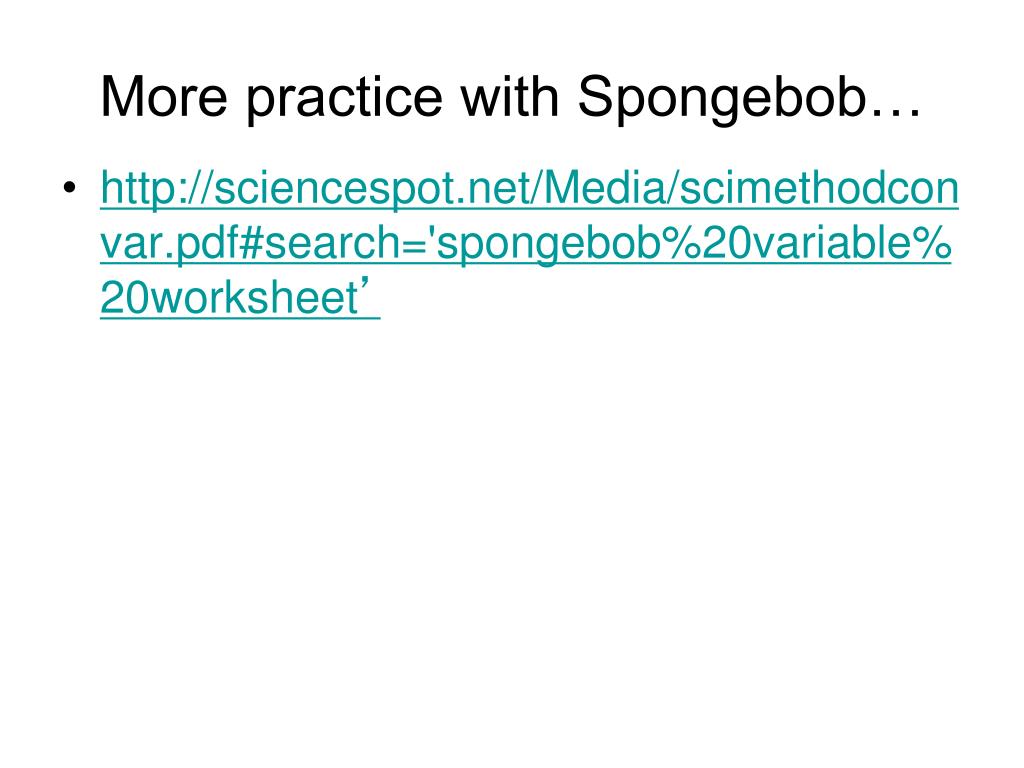1024x768 pixels.
Task: Click the blank slide area below the link
Action: [512, 520]
